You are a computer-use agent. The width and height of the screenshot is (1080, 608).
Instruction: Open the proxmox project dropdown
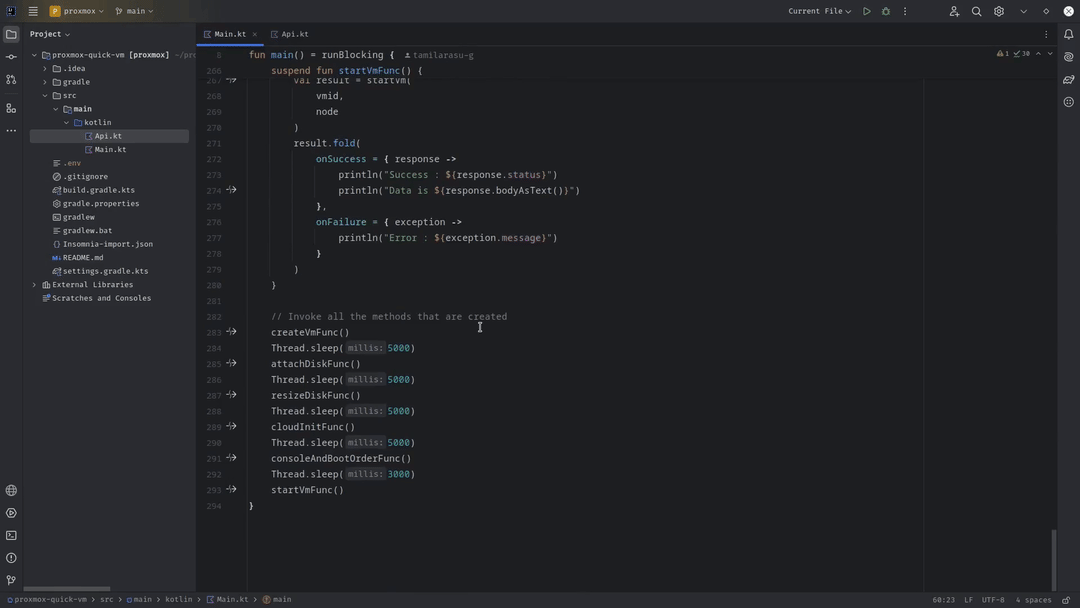pyautogui.click(x=76, y=11)
